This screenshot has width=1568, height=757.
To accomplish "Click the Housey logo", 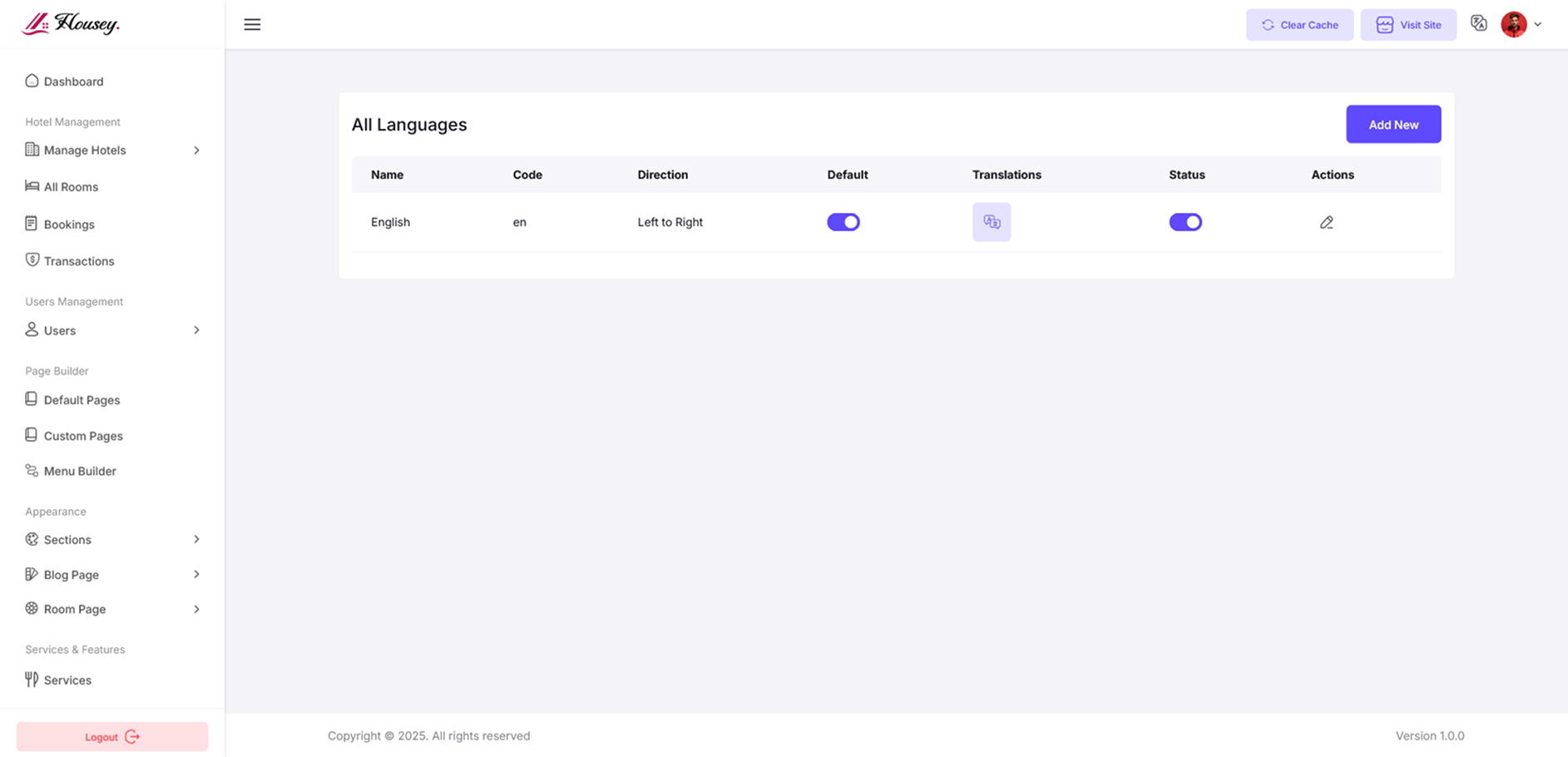I will (x=72, y=24).
